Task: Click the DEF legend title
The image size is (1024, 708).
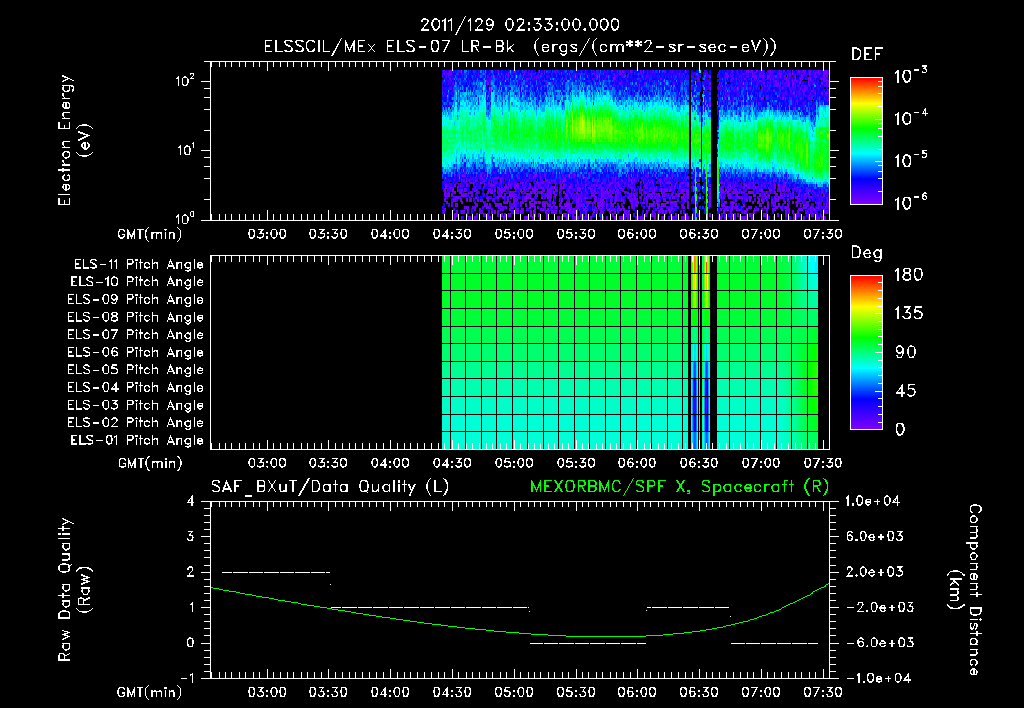Action: point(867,54)
